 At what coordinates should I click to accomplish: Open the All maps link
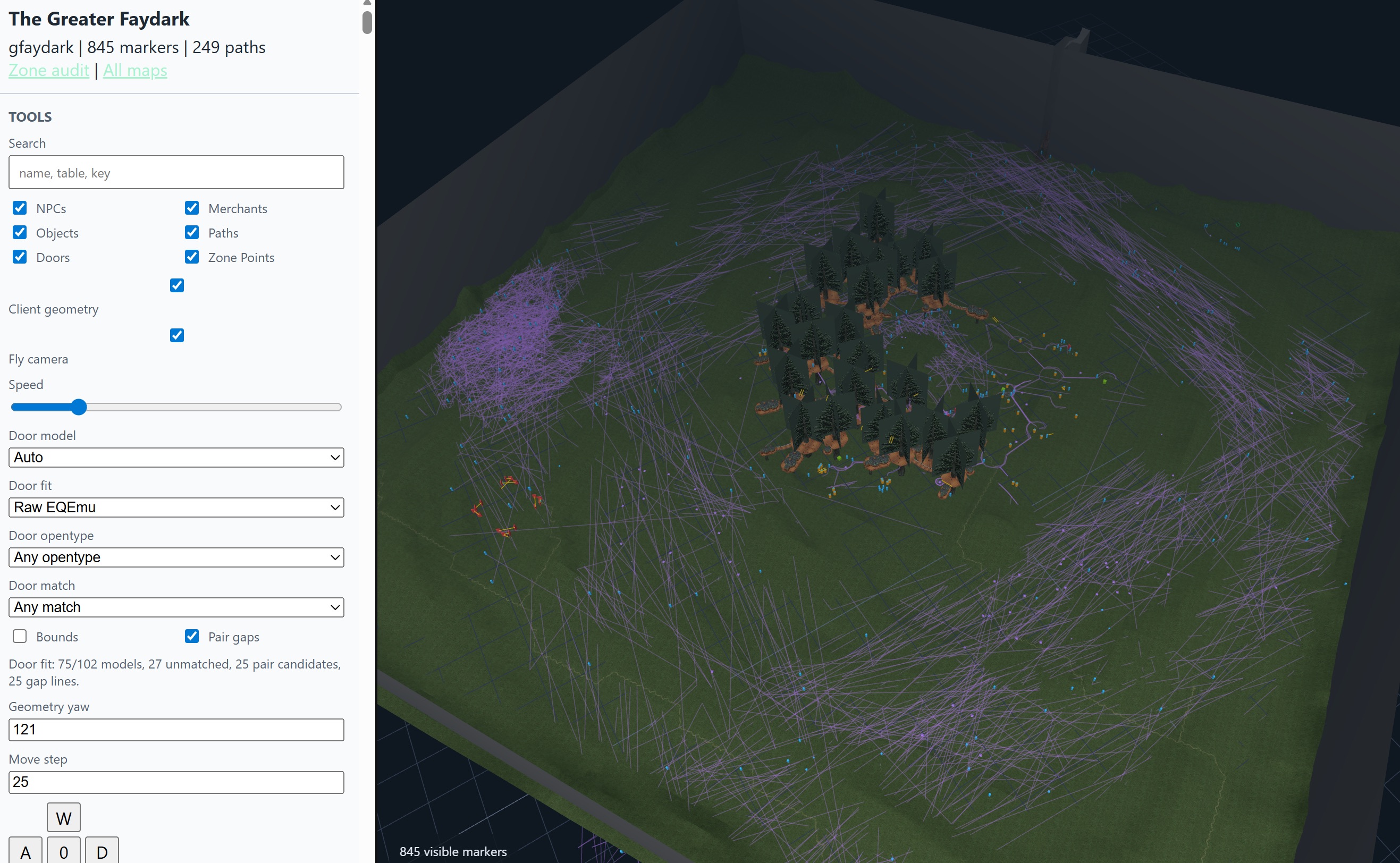coord(134,70)
